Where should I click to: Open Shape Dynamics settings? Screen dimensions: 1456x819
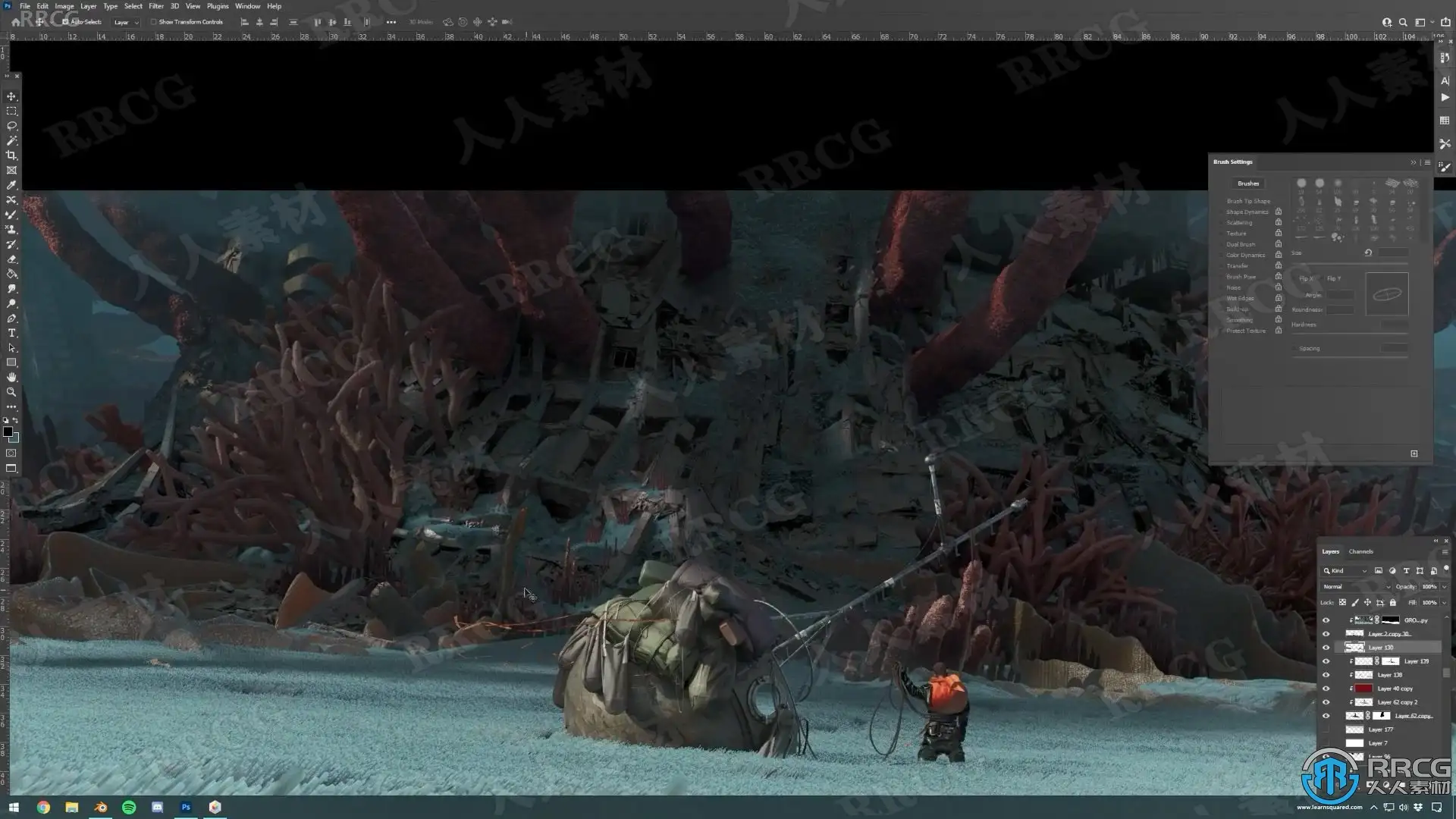1247,212
